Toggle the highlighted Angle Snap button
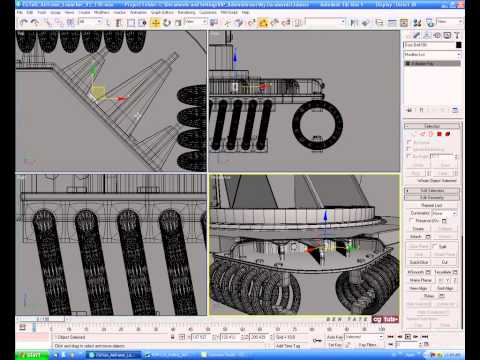 (263, 23)
